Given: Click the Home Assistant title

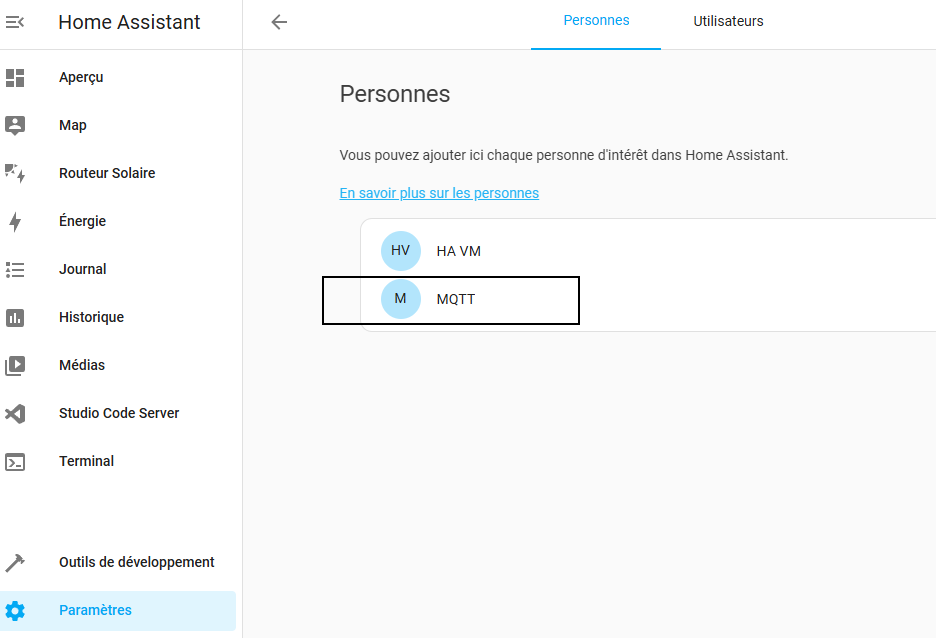Looking at the screenshot, I should pos(129,22).
